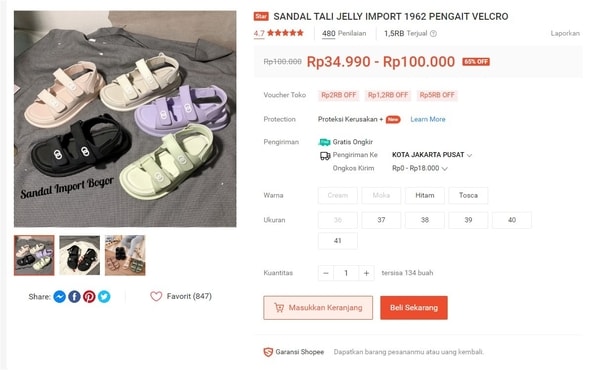Click the Favorit heart icon

(x=156, y=296)
